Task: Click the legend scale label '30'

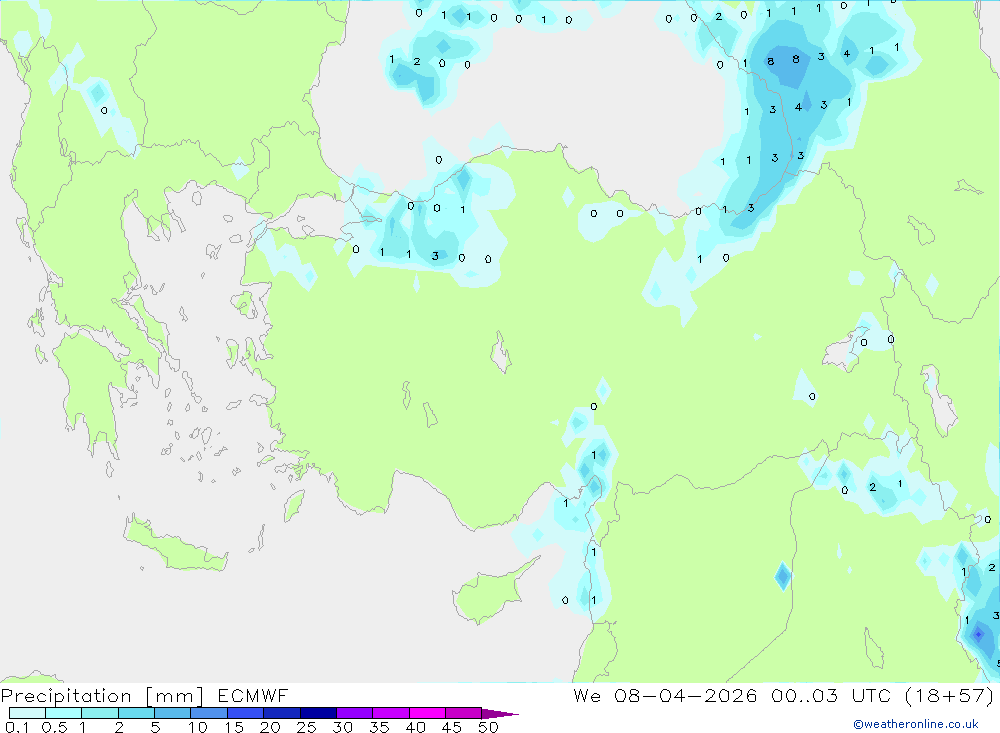Action: click(x=342, y=727)
